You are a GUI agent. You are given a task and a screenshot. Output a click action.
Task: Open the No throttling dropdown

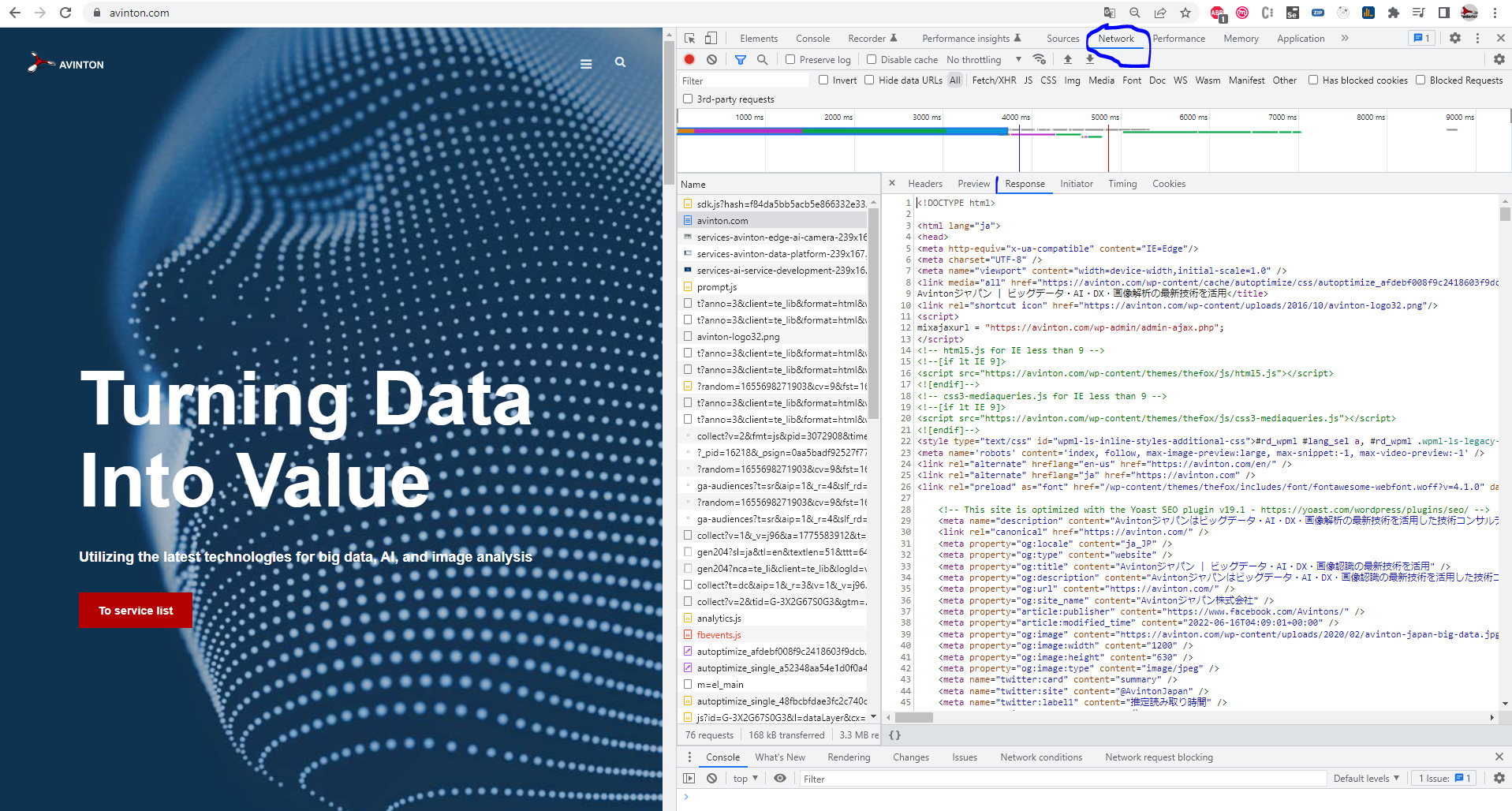[984, 59]
